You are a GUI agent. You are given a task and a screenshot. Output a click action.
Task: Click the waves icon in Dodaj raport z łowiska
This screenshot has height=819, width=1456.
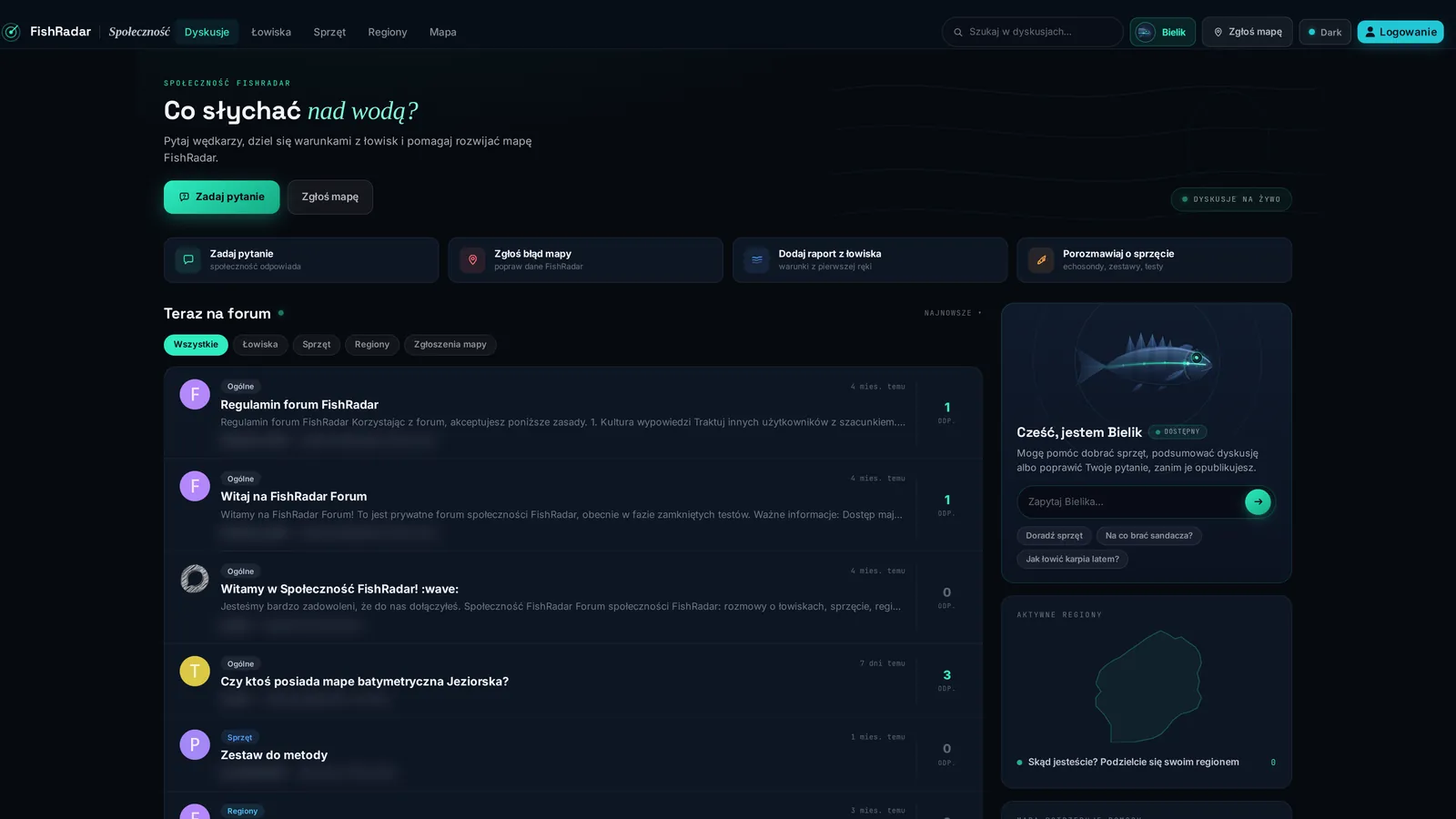[757, 259]
